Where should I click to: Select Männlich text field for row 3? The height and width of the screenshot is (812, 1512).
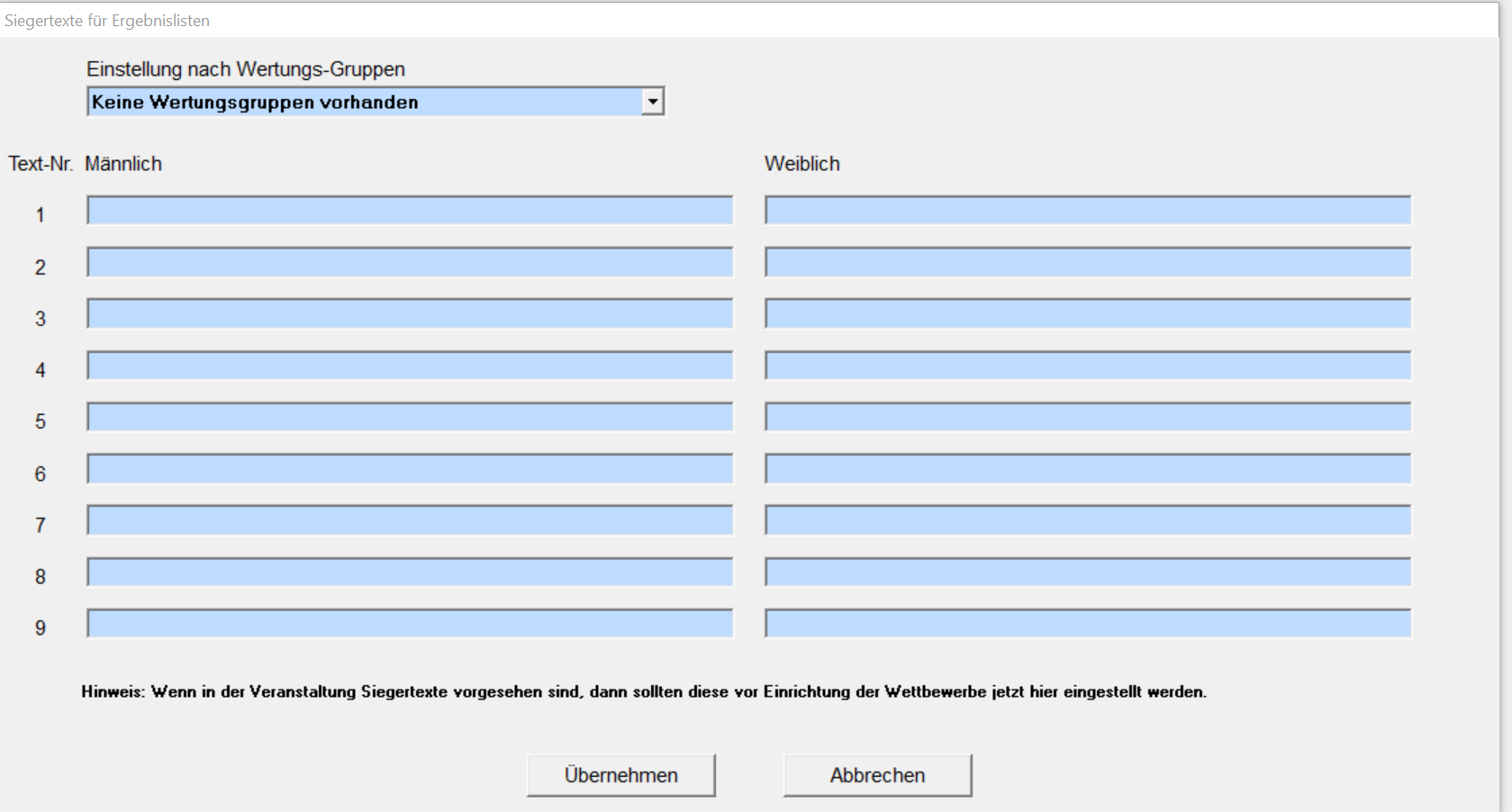point(410,314)
